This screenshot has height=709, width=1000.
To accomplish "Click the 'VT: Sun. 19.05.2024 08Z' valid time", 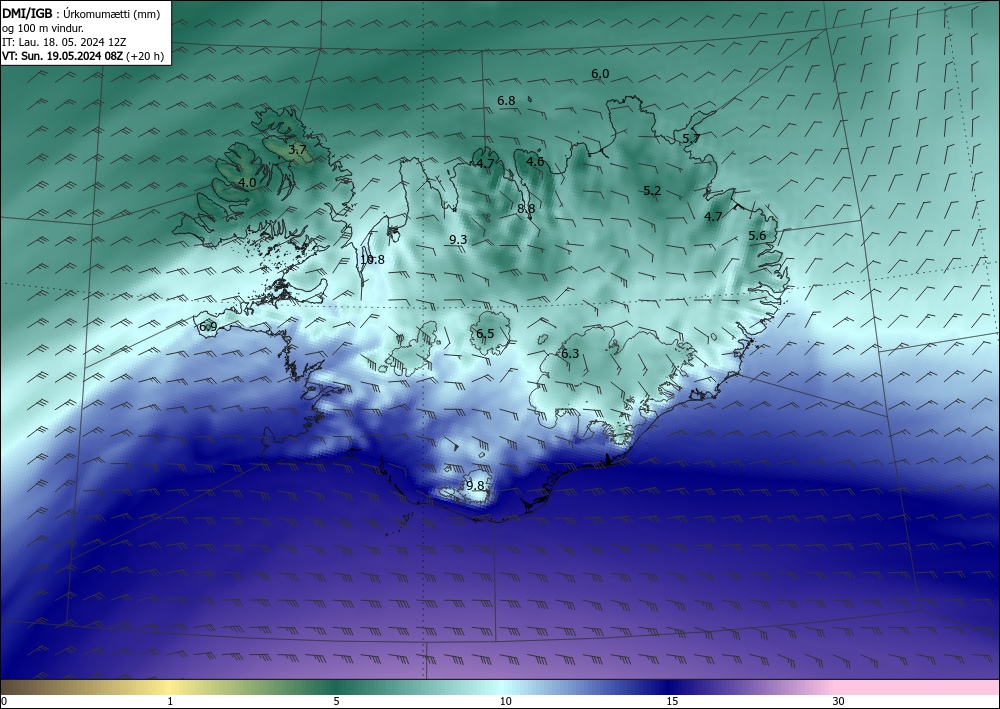I will [x=64, y=56].
